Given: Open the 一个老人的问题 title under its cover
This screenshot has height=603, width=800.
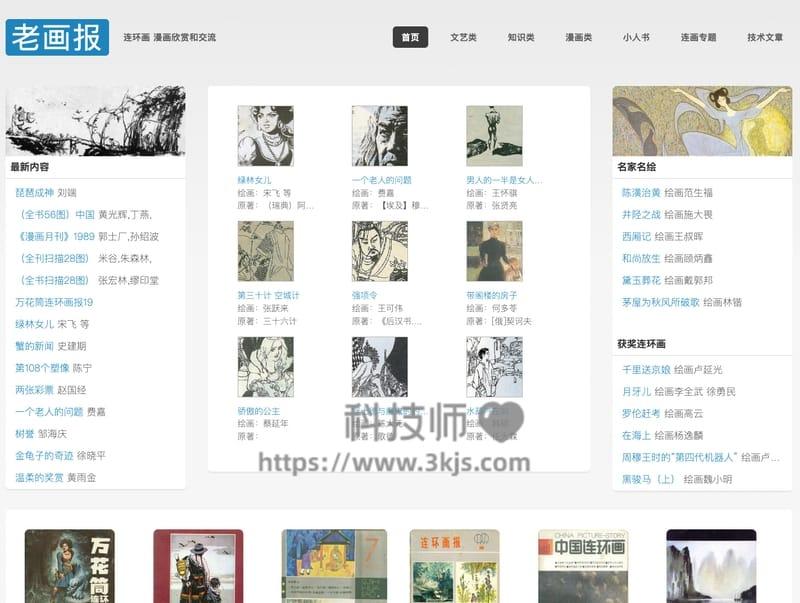Looking at the screenshot, I should (x=382, y=180).
